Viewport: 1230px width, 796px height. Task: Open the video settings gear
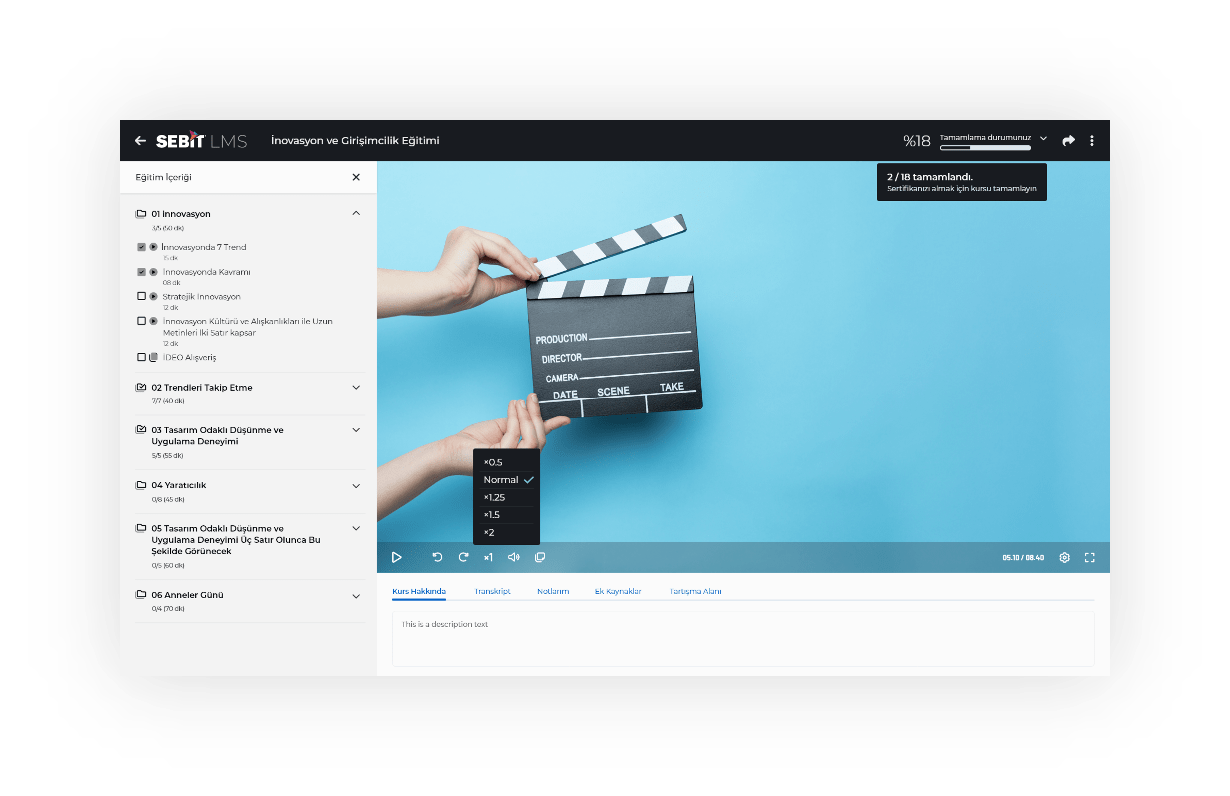click(x=1064, y=557)
